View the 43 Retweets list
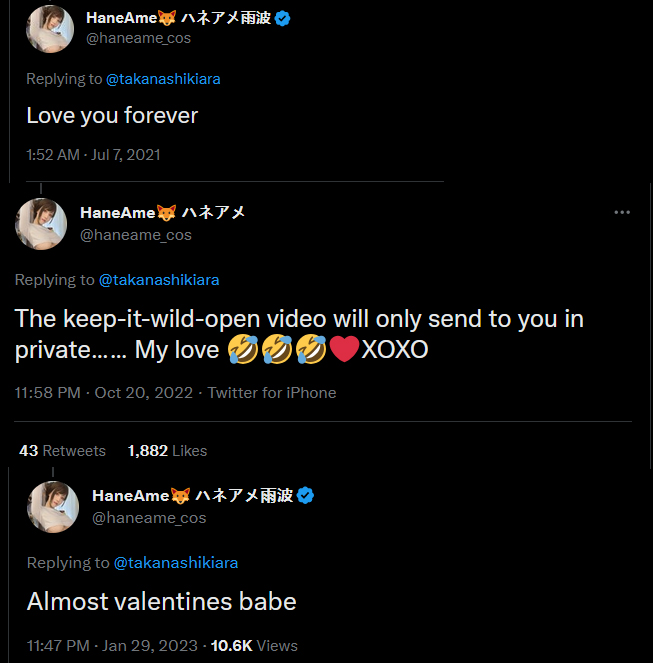The height and width of the screenshot is (663, 653). pyautogui.click(x=63, y=451)
